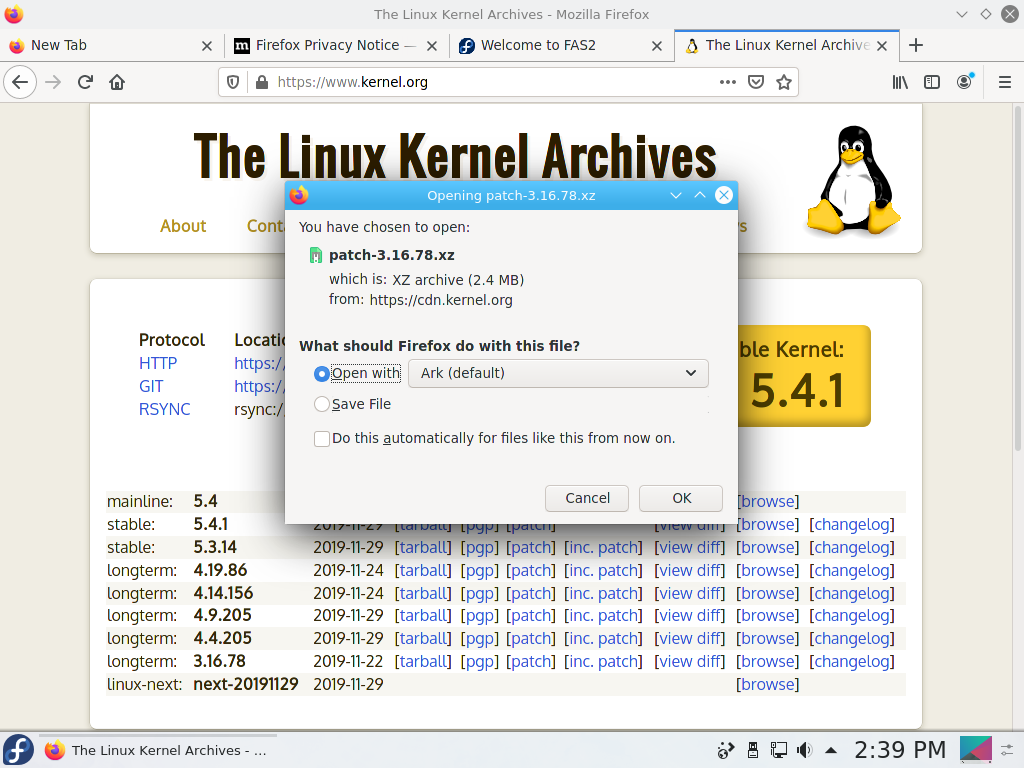This screenshot has height=768, width=1024.
Task: Close the Welcome to FAS2 tab
Action: 657,46
